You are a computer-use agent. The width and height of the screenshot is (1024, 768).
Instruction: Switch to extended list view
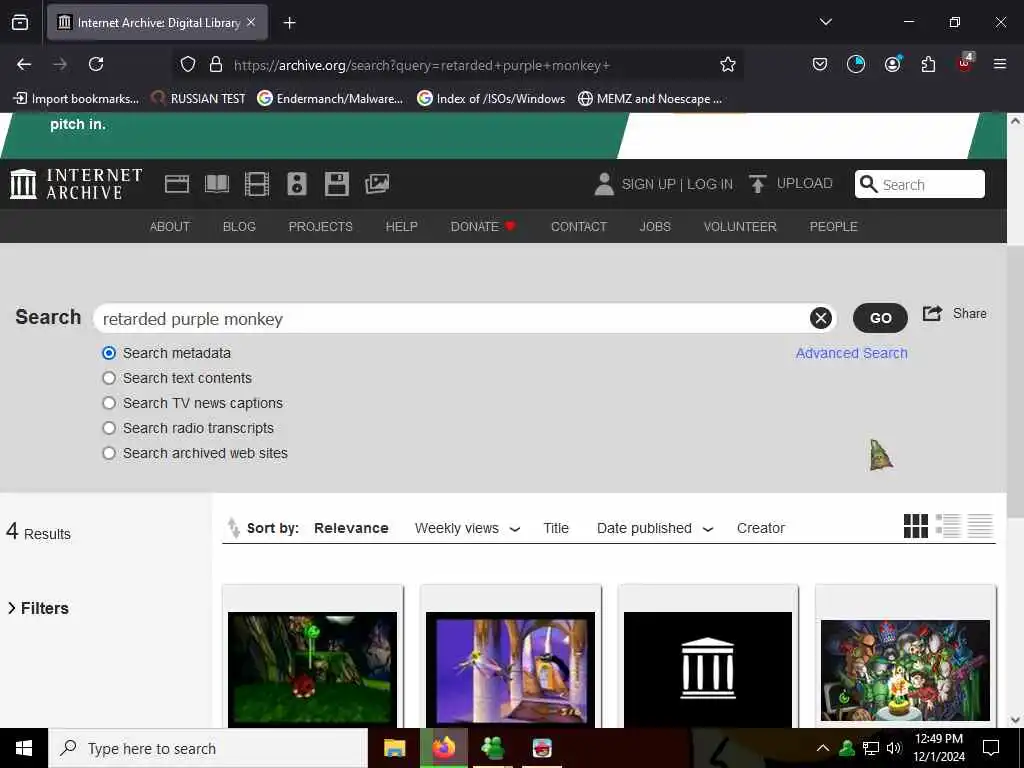point(948,526)
